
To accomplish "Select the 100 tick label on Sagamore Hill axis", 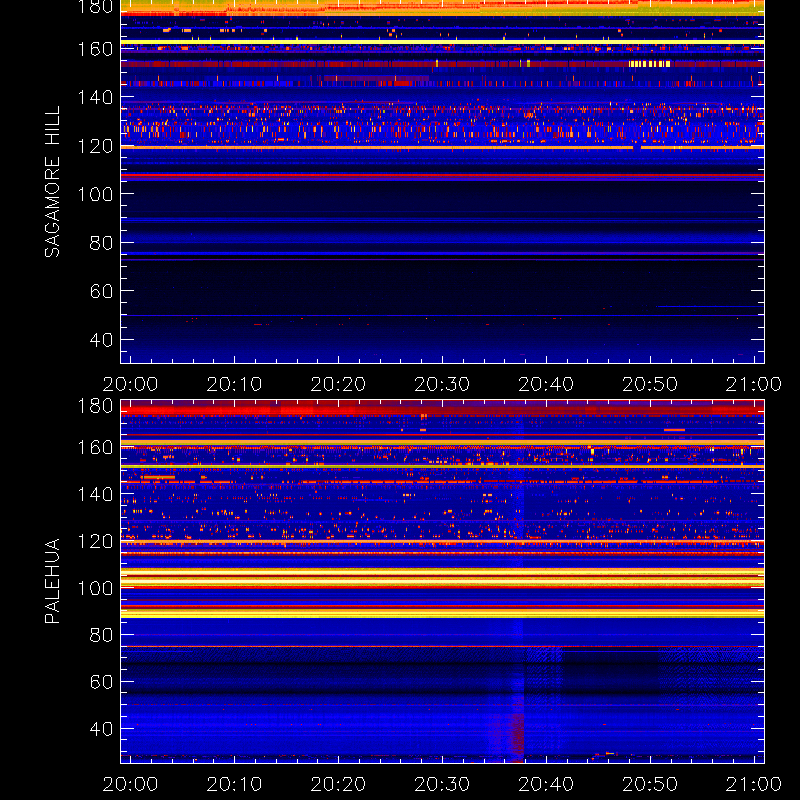I will point(95,194).
